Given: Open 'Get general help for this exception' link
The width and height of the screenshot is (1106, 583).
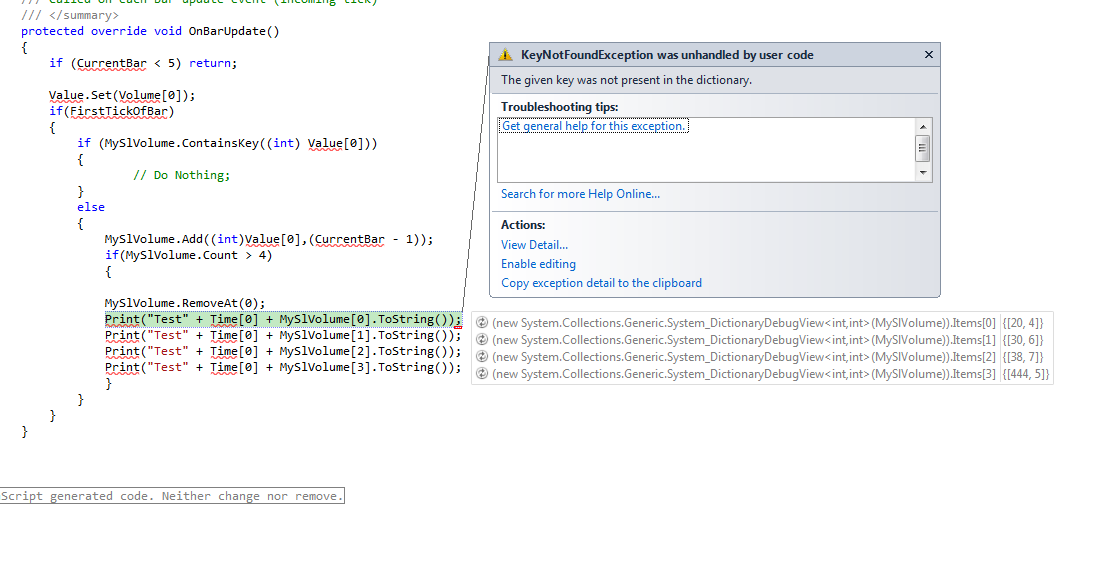Looking at the screenshot, I should 593,126.
